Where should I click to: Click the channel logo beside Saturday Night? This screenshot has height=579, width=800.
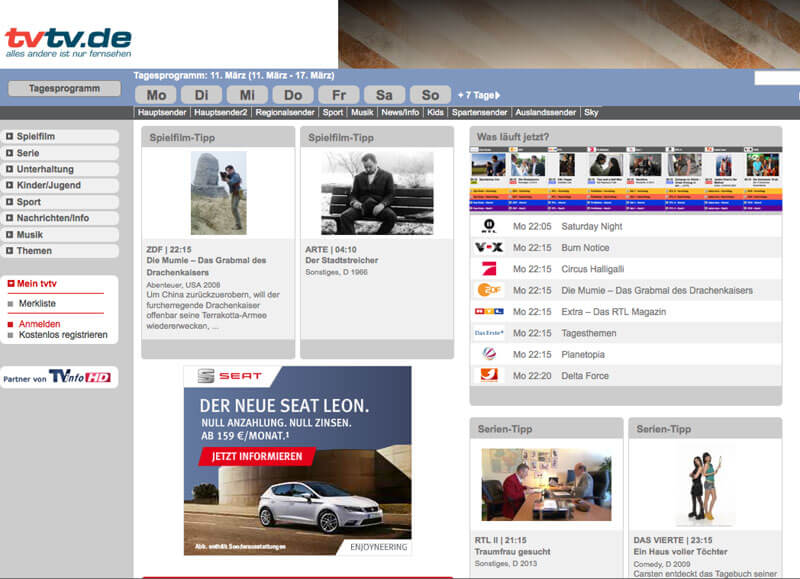point(489,226)
